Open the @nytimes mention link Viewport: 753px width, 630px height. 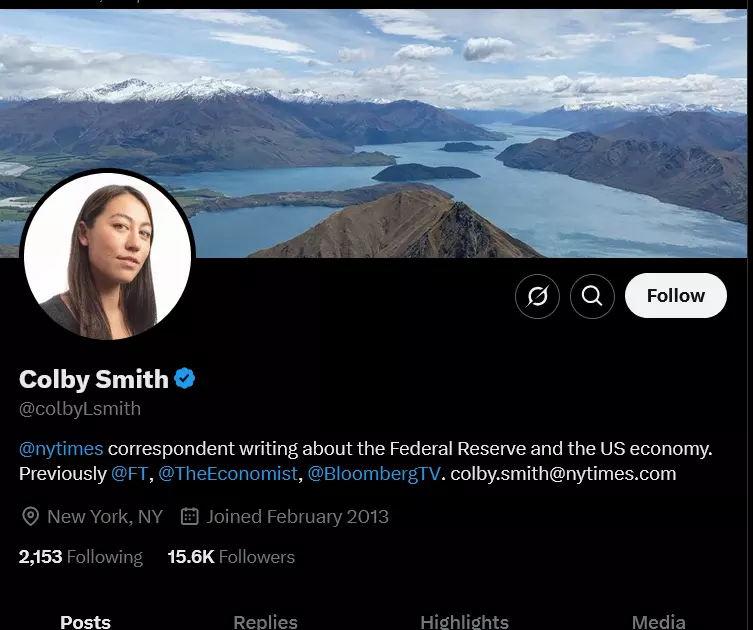click(x=61, y=448)
